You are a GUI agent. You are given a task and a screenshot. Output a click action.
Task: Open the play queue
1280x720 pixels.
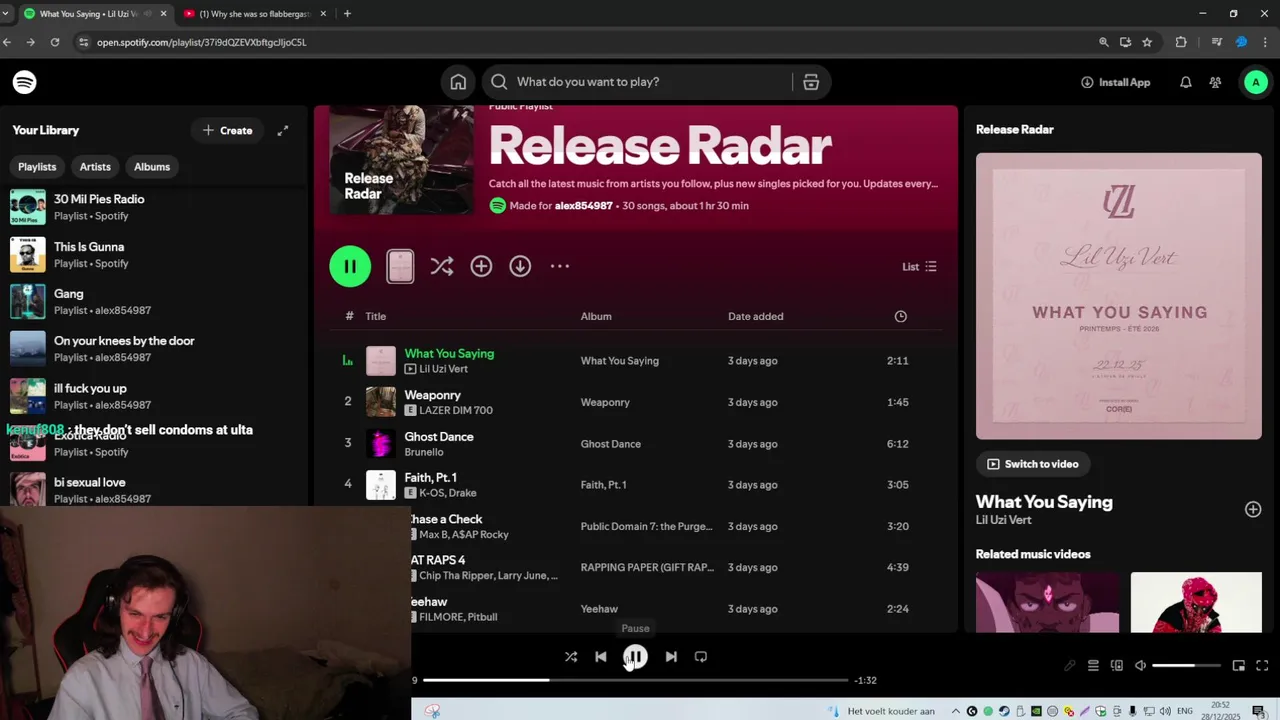coord(1093,666)
